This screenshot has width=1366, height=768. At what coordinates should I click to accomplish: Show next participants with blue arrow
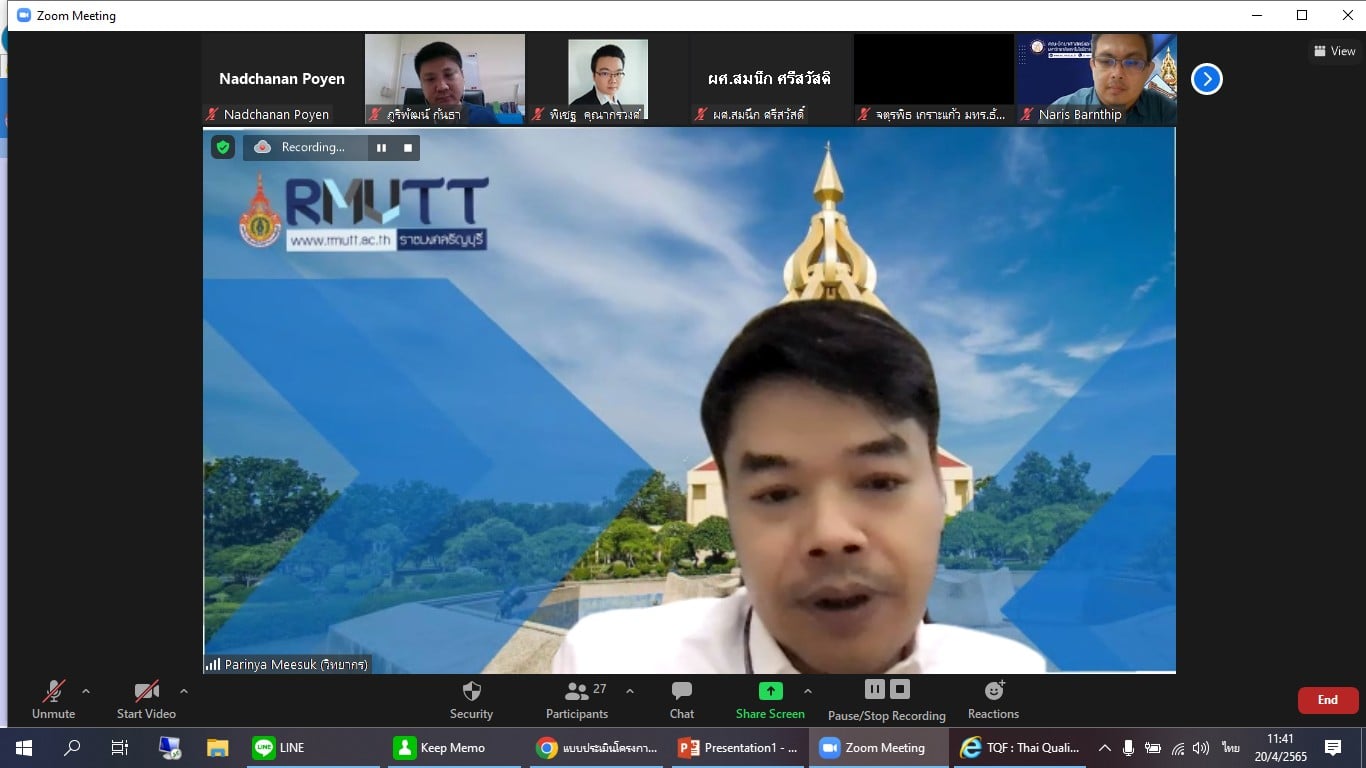point(1207,79)
